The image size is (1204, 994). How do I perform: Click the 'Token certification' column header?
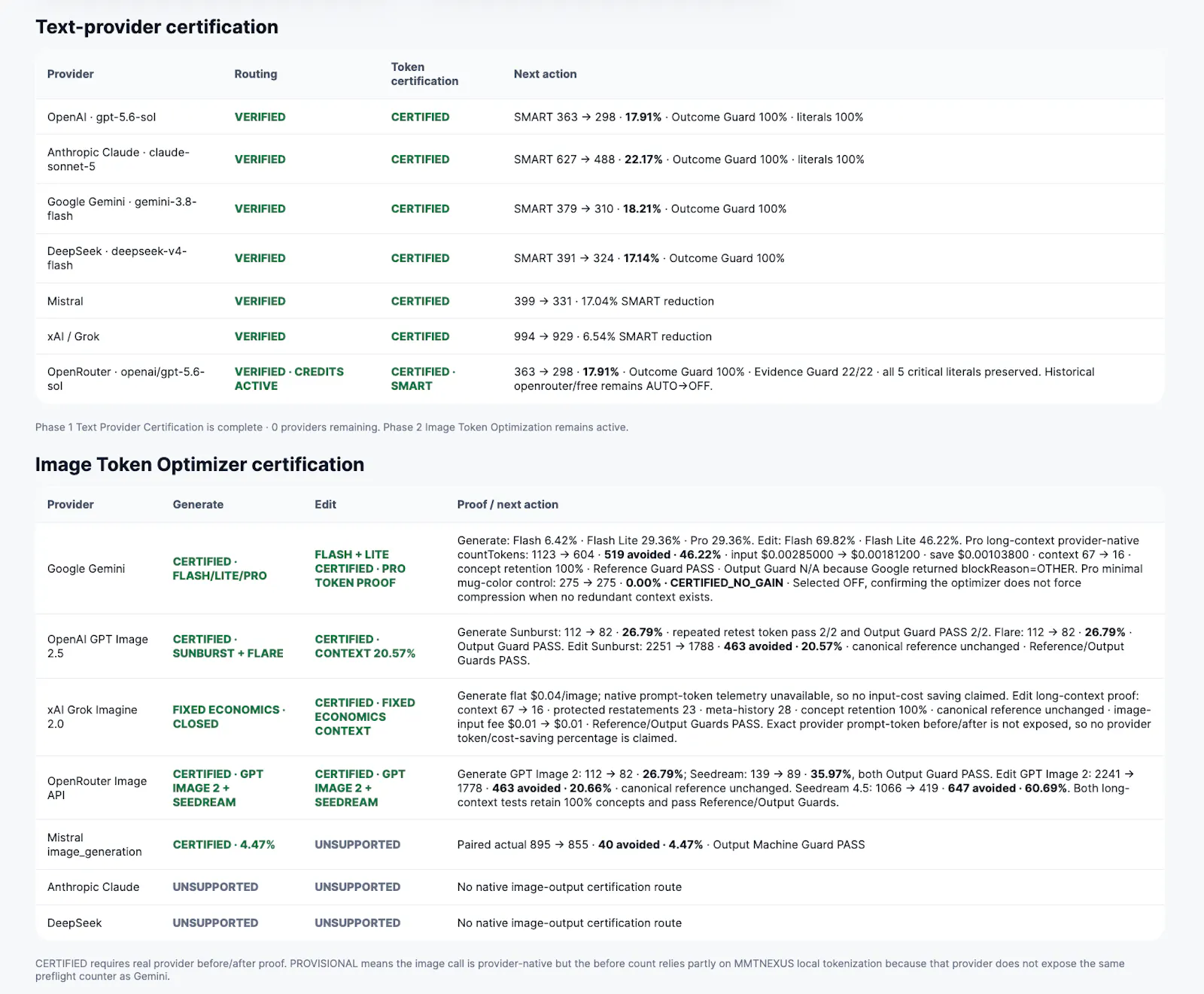tap(424, 74)
